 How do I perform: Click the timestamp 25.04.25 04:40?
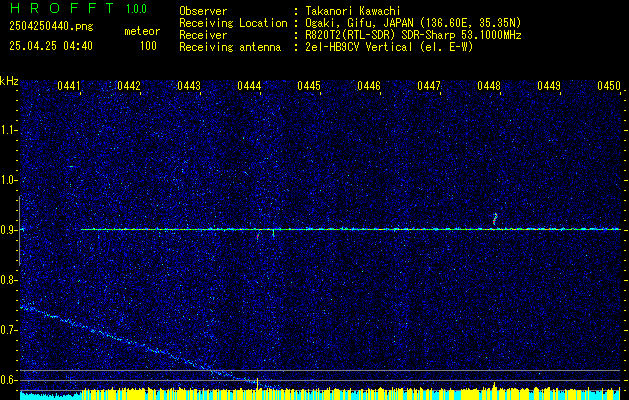point(51,46)
